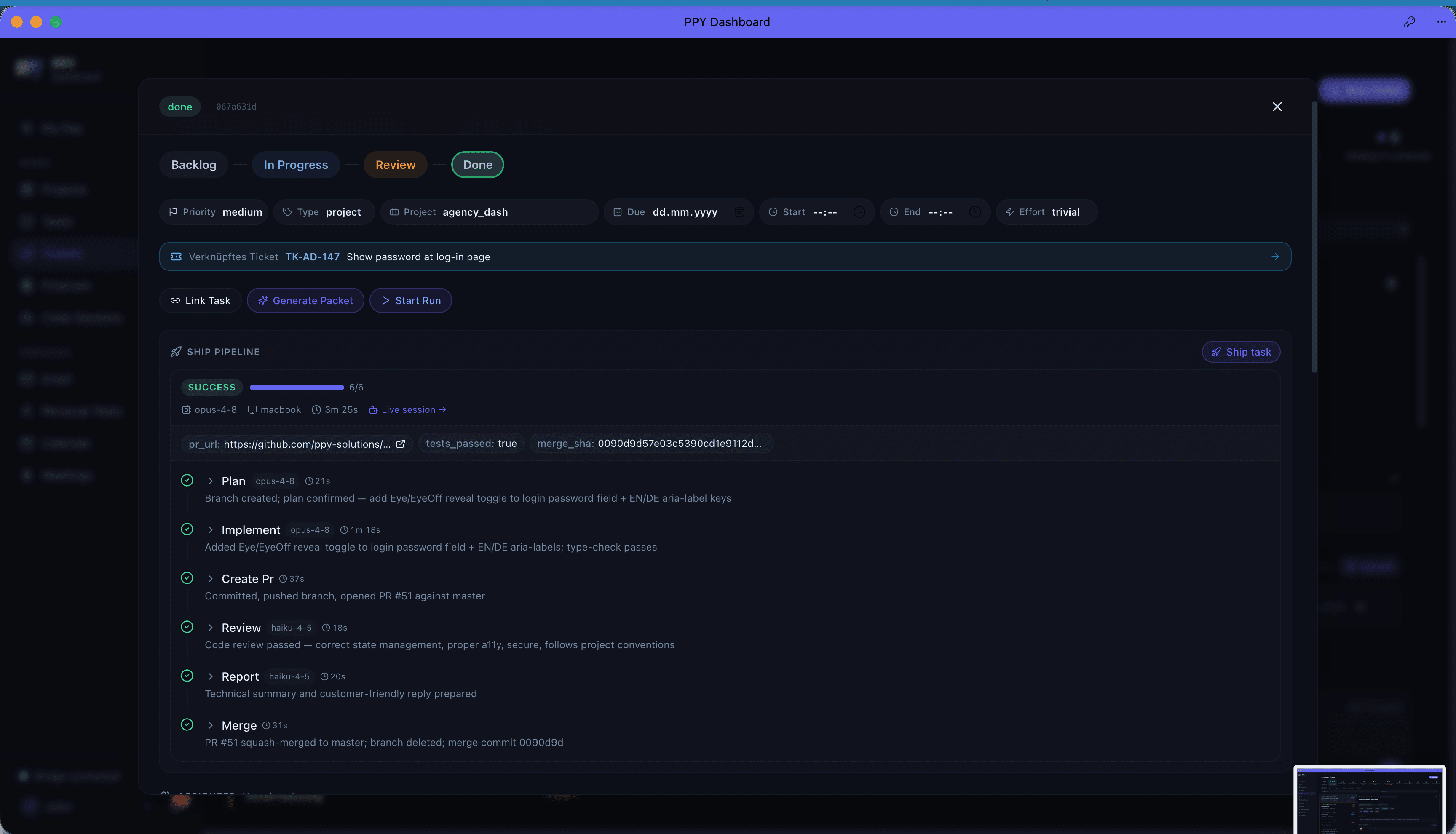
Task: Expand the Create Pr step chevron
Action: (x=210, y=579)
